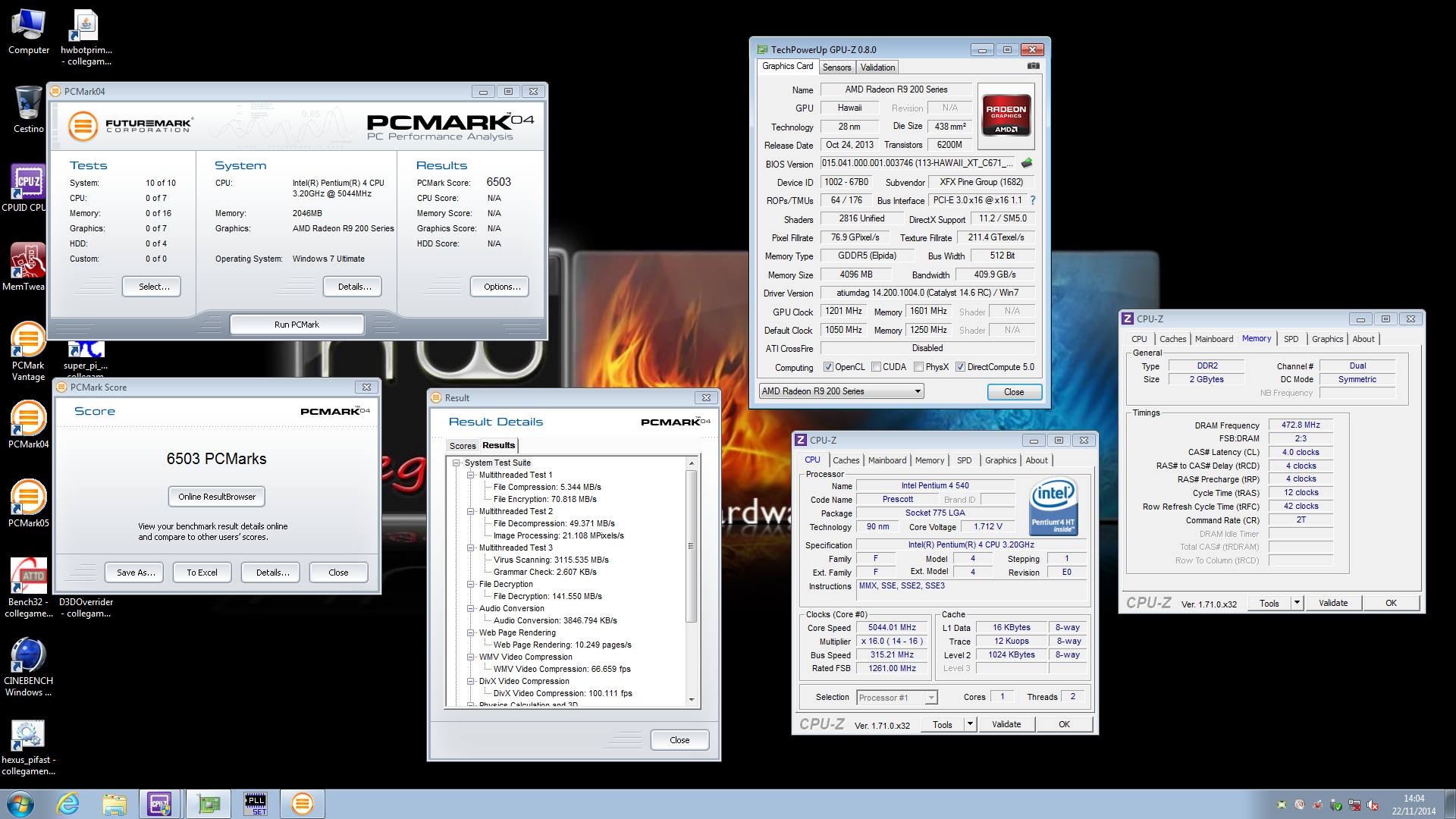
Task: Open the hwbotprime desktop shortcut
Action: coord(86,37)
